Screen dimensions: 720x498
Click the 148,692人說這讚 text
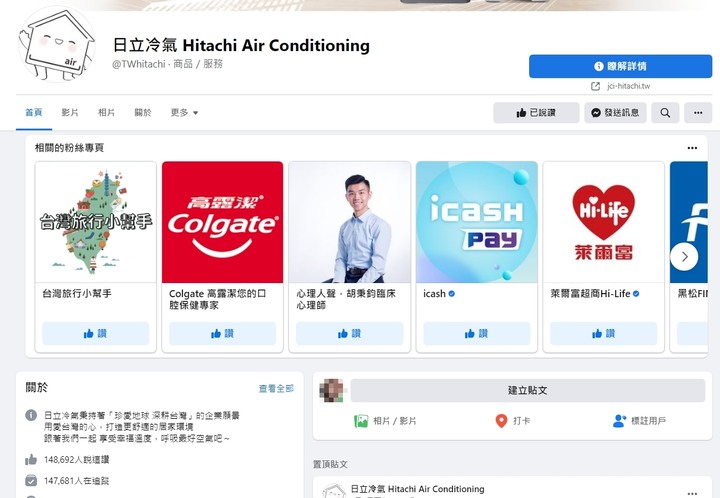pos(77,459)
